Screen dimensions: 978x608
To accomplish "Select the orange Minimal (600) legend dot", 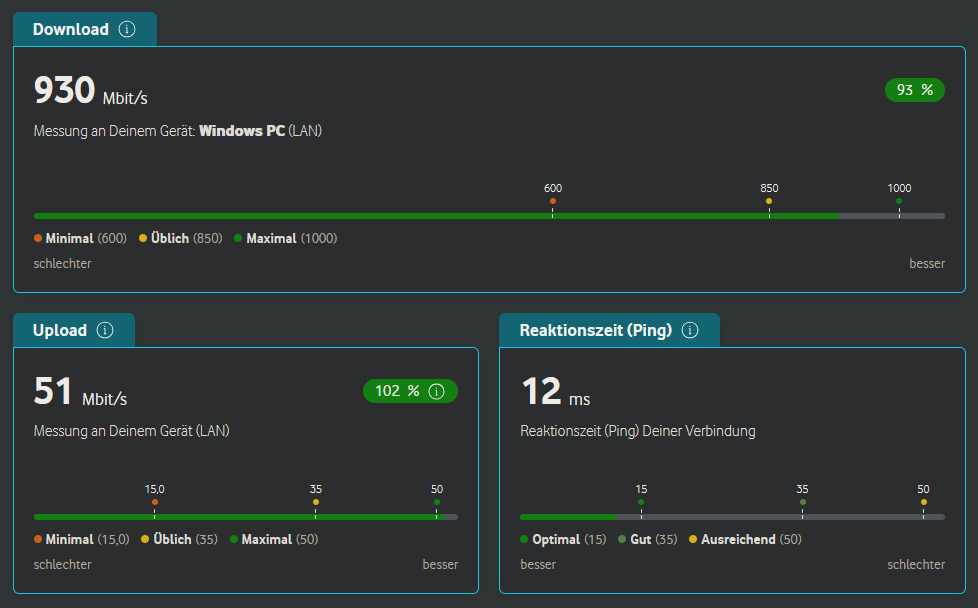I will (37, 238).
